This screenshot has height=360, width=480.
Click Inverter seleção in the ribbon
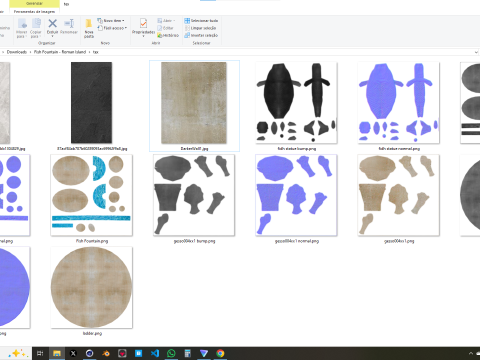pos(201,35)
